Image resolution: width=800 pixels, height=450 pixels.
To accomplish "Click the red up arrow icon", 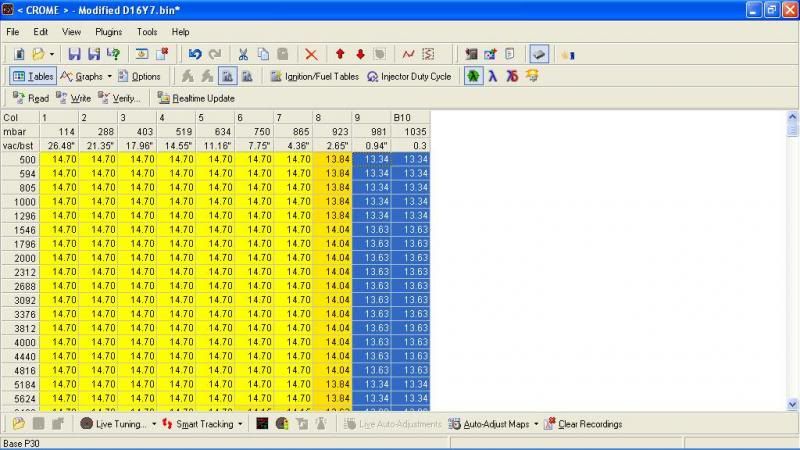I will tap(340, 54).
